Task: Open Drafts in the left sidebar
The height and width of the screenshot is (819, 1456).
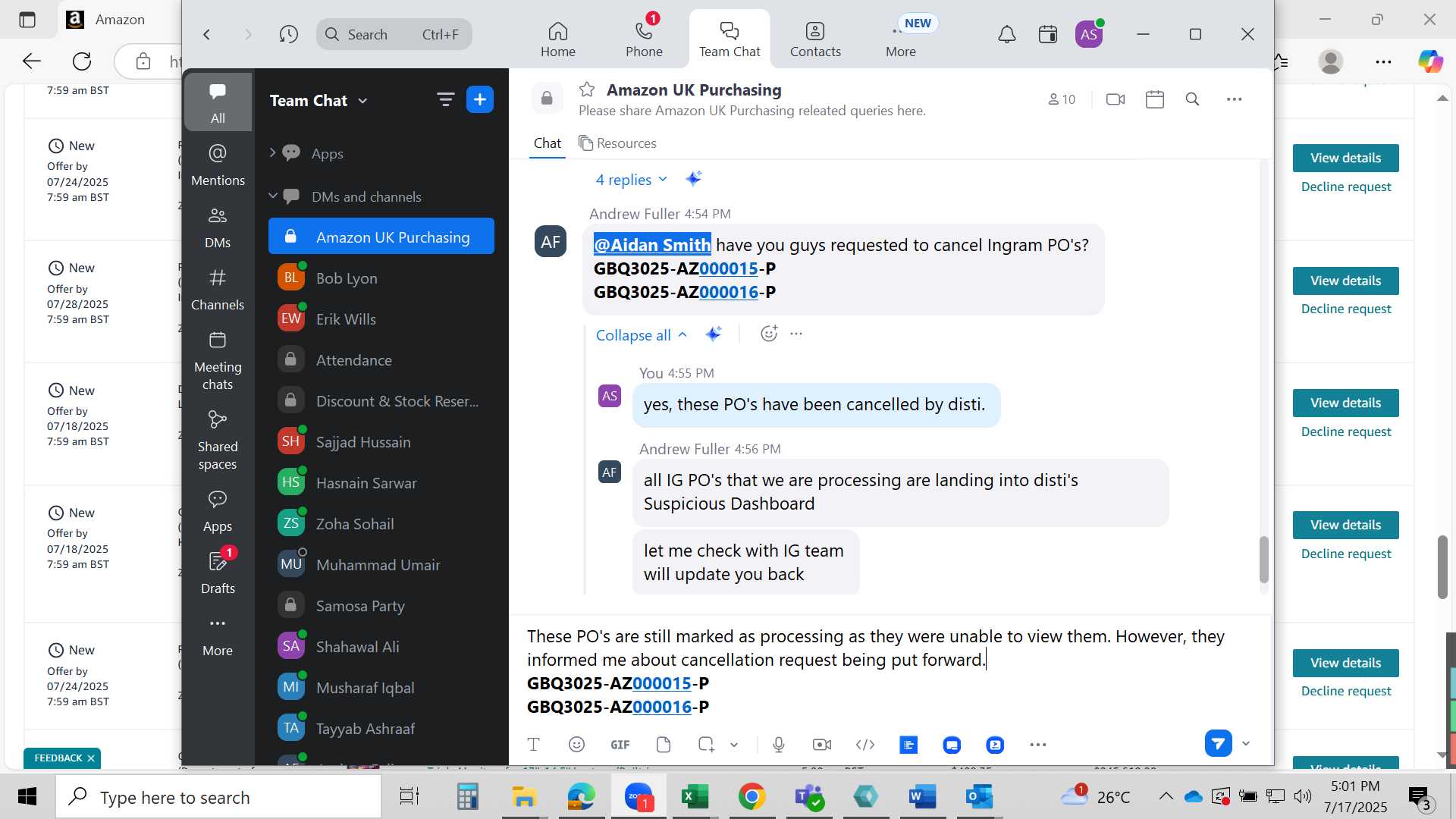Action: click(x=218, y=573)
